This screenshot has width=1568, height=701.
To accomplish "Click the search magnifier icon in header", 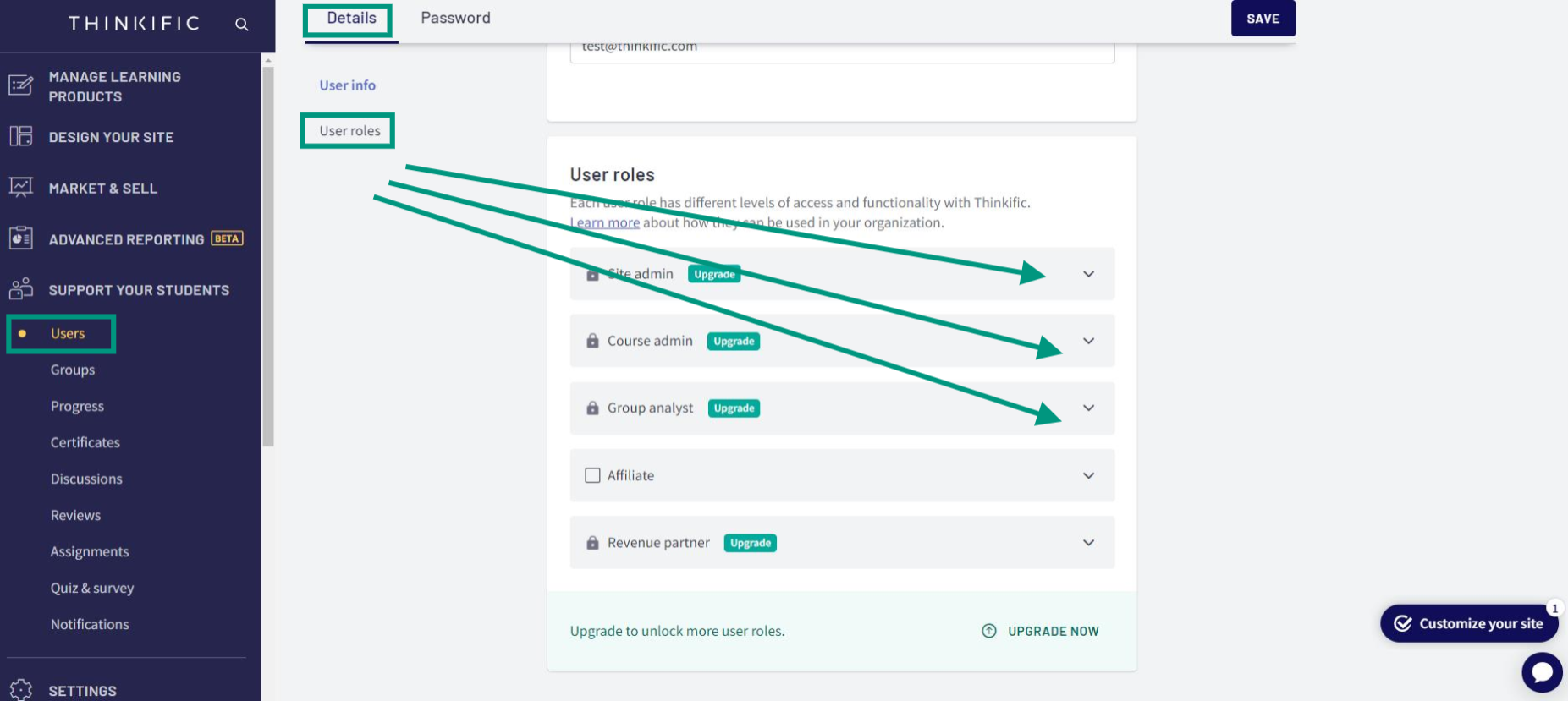I will (241, 25).
